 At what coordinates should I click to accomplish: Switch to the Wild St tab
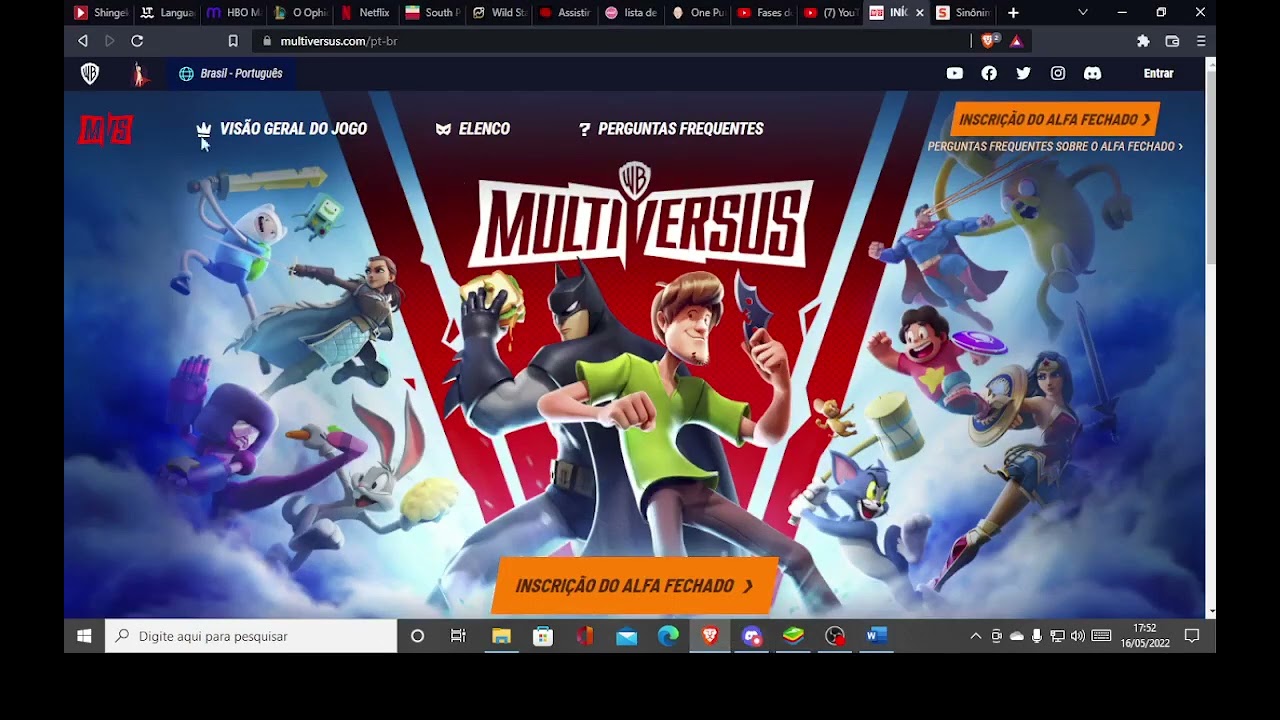tap(498, 13)
